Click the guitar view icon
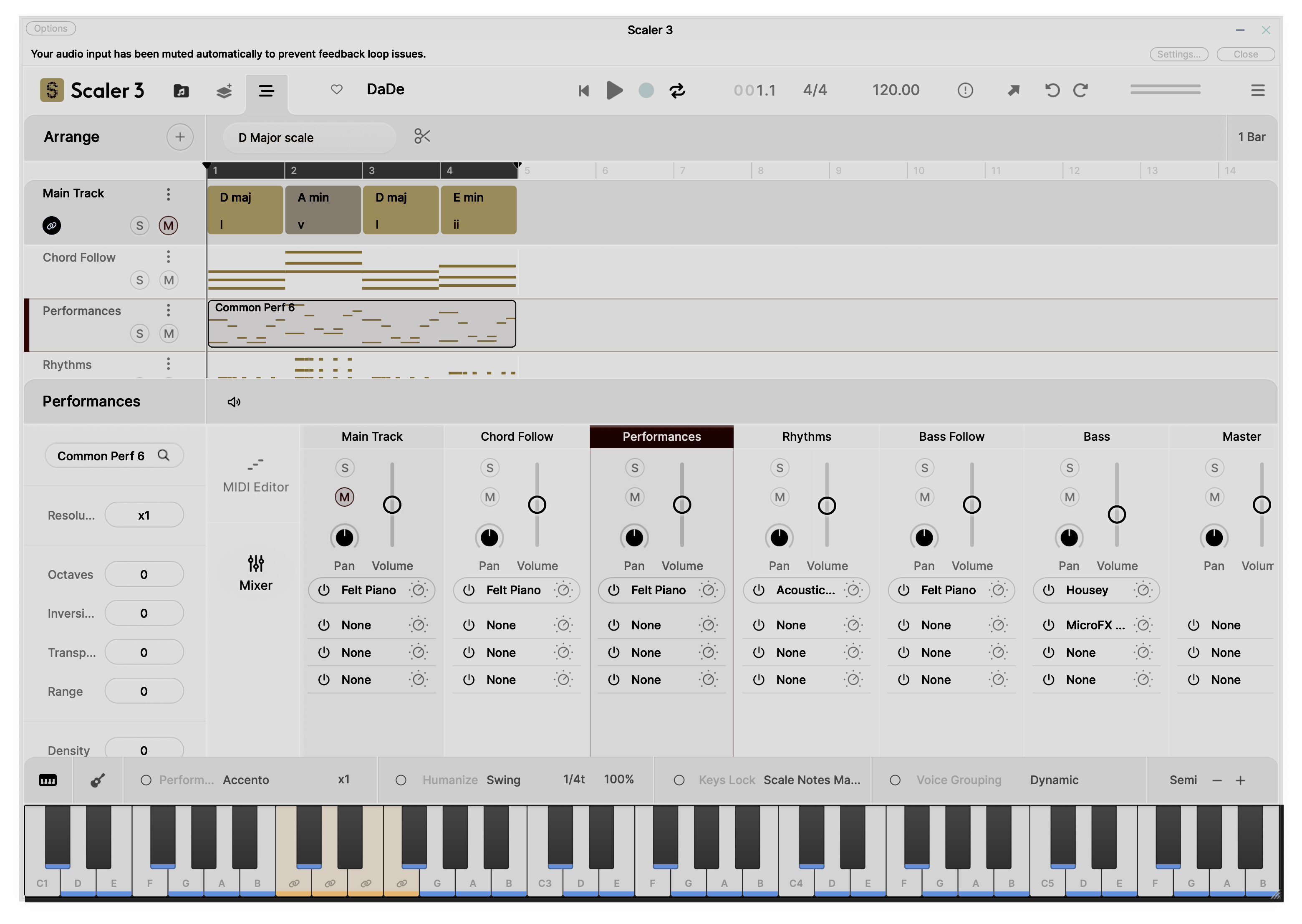Image resolution: width=1302 pixels, height=924 pixels. 98,780
